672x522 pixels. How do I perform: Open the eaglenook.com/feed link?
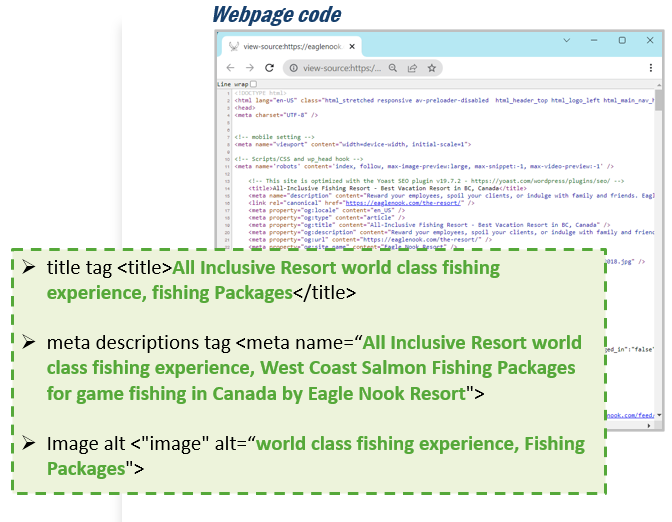(x=630, y=415)
